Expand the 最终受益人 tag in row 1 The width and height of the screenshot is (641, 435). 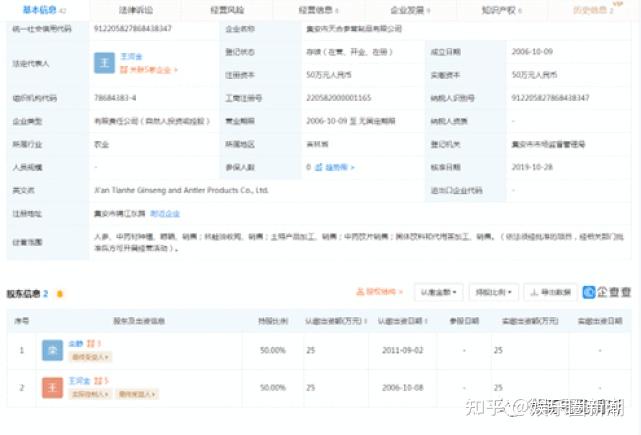click(x=90, y=357)
